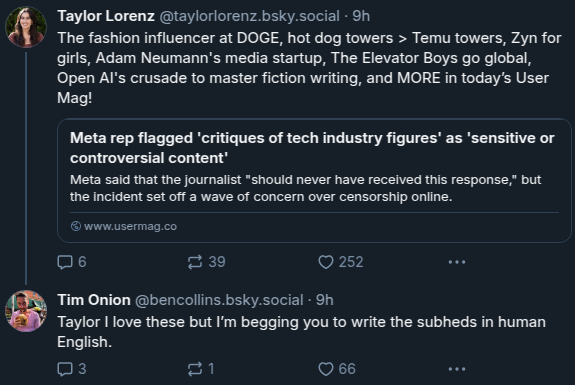575x385 pixels.
Task: Open more options on Taylor Lorenz's post
Action: [457, 262]
